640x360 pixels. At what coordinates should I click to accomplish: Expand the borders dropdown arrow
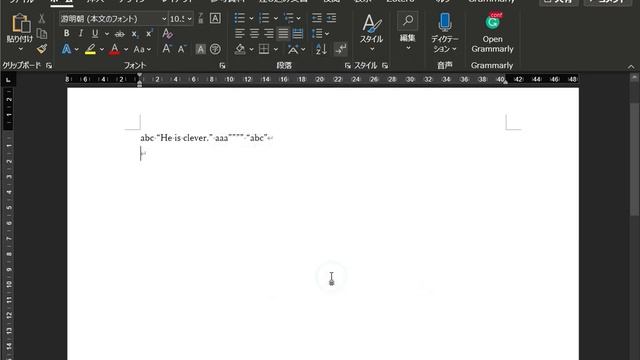(276, 49)
